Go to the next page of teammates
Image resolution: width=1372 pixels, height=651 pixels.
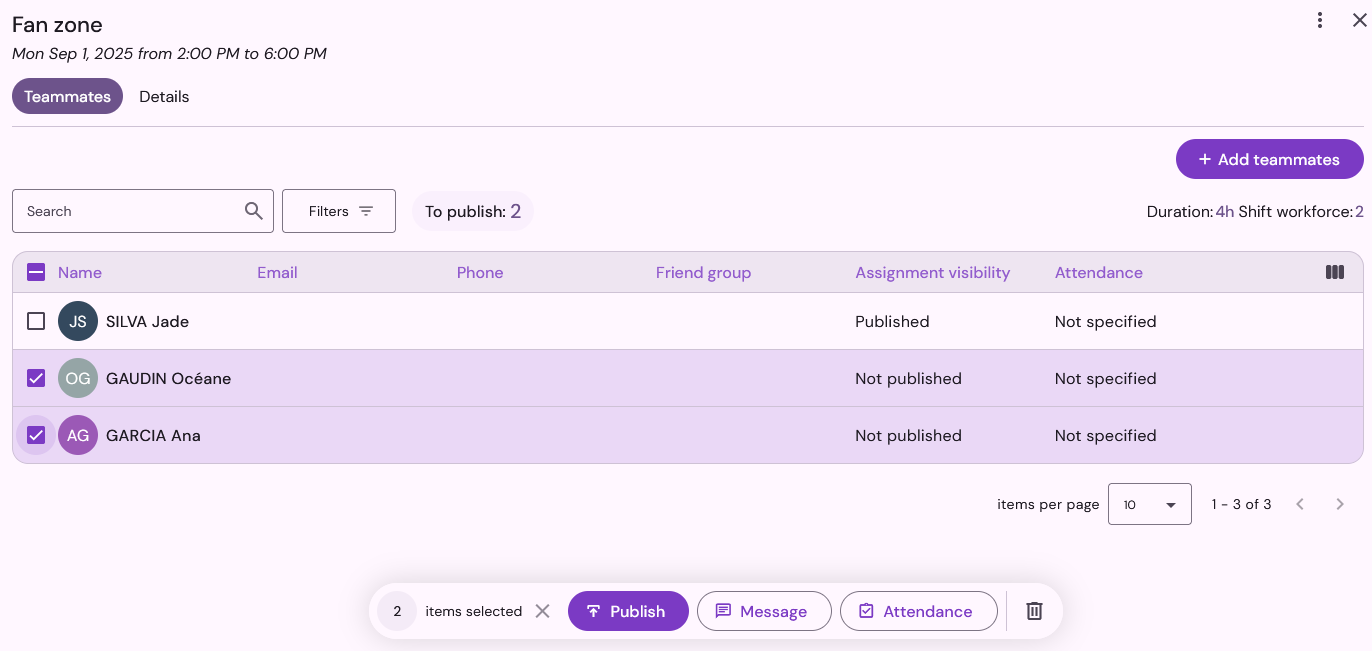(x=1340, y=504)
